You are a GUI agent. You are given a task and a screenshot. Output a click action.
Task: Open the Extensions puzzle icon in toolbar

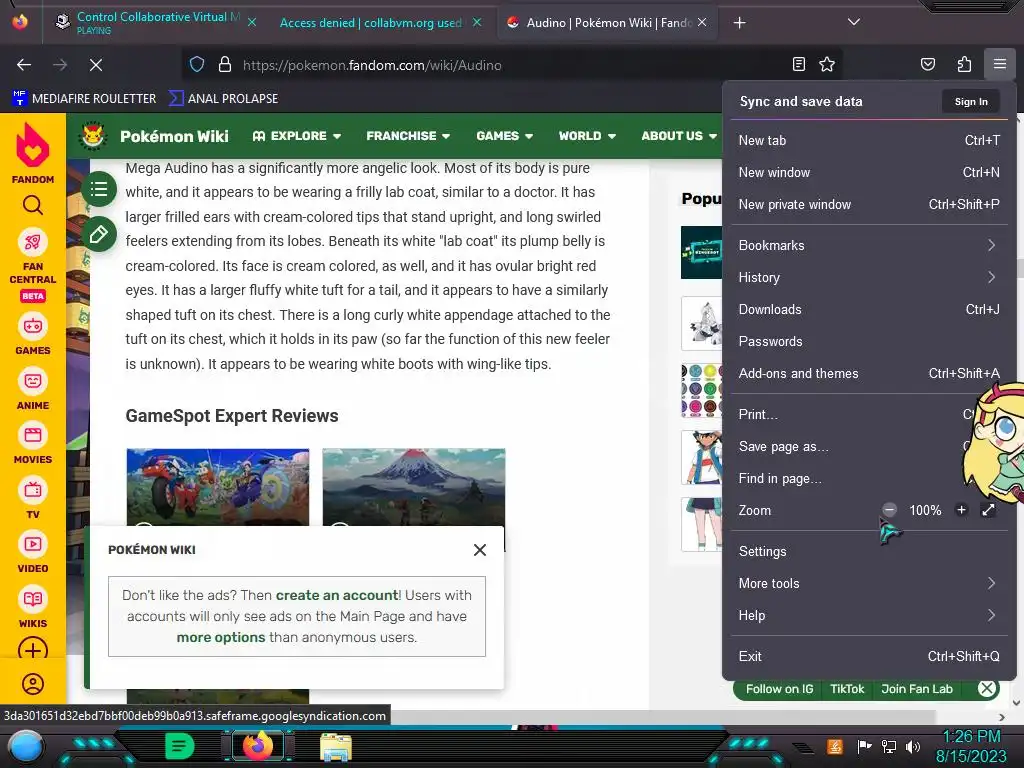[x=964, y=64]
